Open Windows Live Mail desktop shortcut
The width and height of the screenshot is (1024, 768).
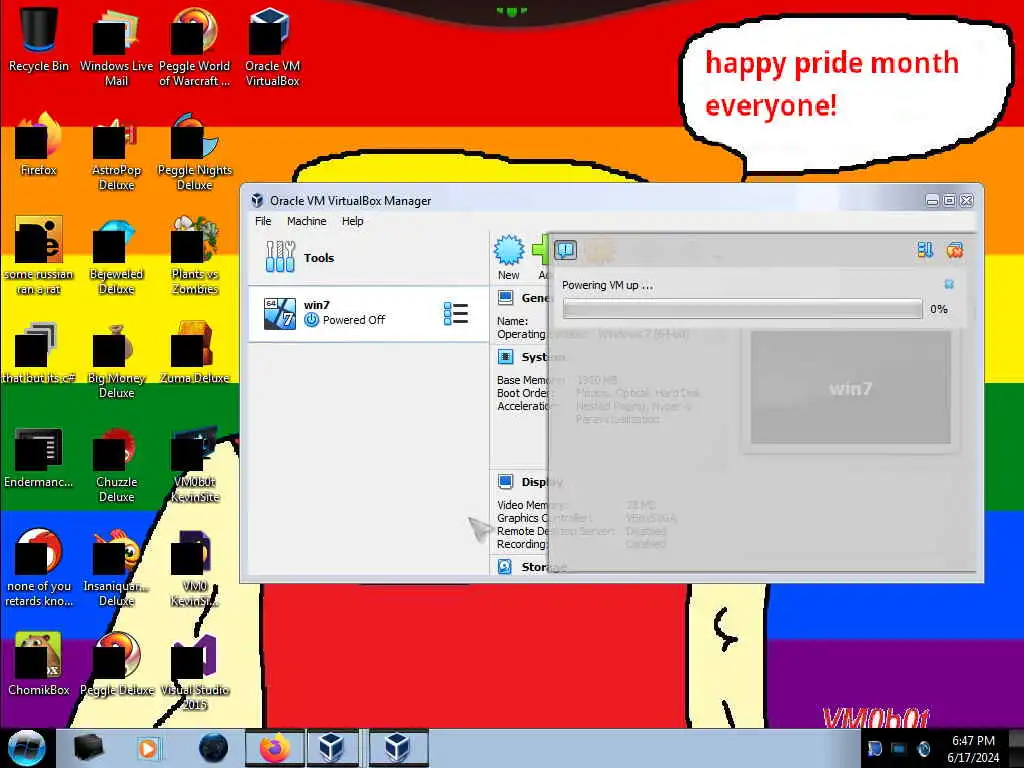[116, 46]
